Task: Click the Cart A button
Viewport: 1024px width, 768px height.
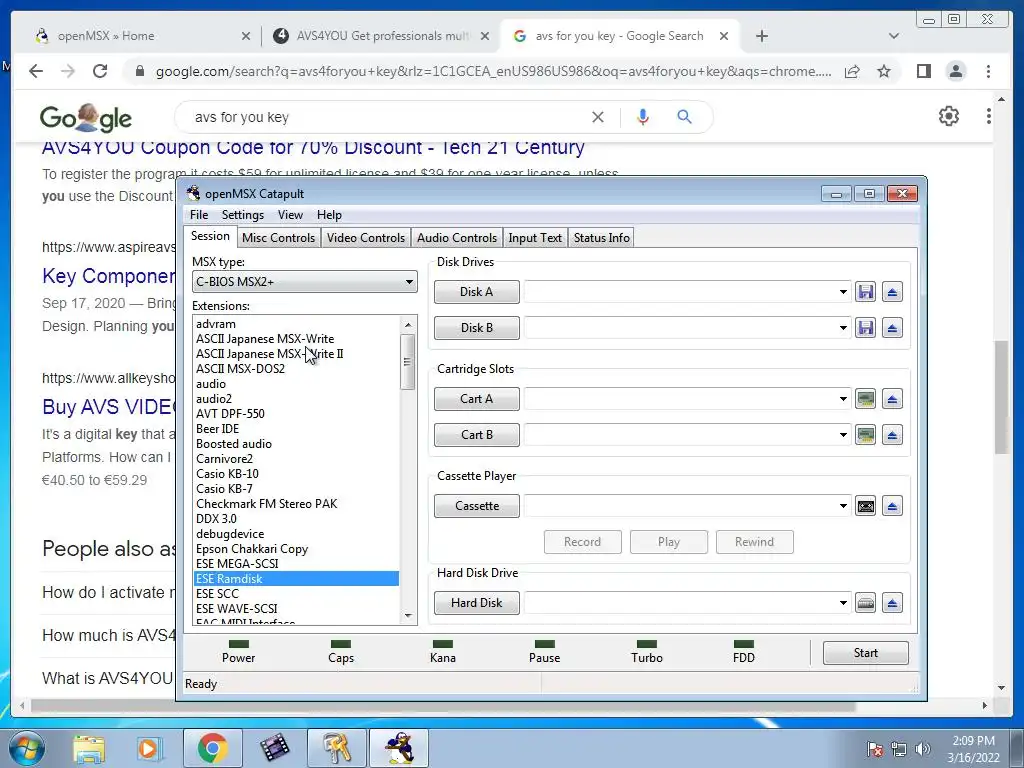Action: pyautogui.click(x=477, y=399)
